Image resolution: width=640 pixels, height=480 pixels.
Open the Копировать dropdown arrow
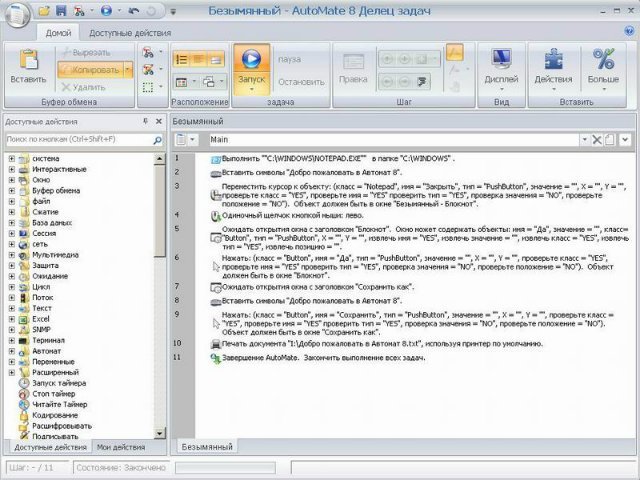click(128, 70)
